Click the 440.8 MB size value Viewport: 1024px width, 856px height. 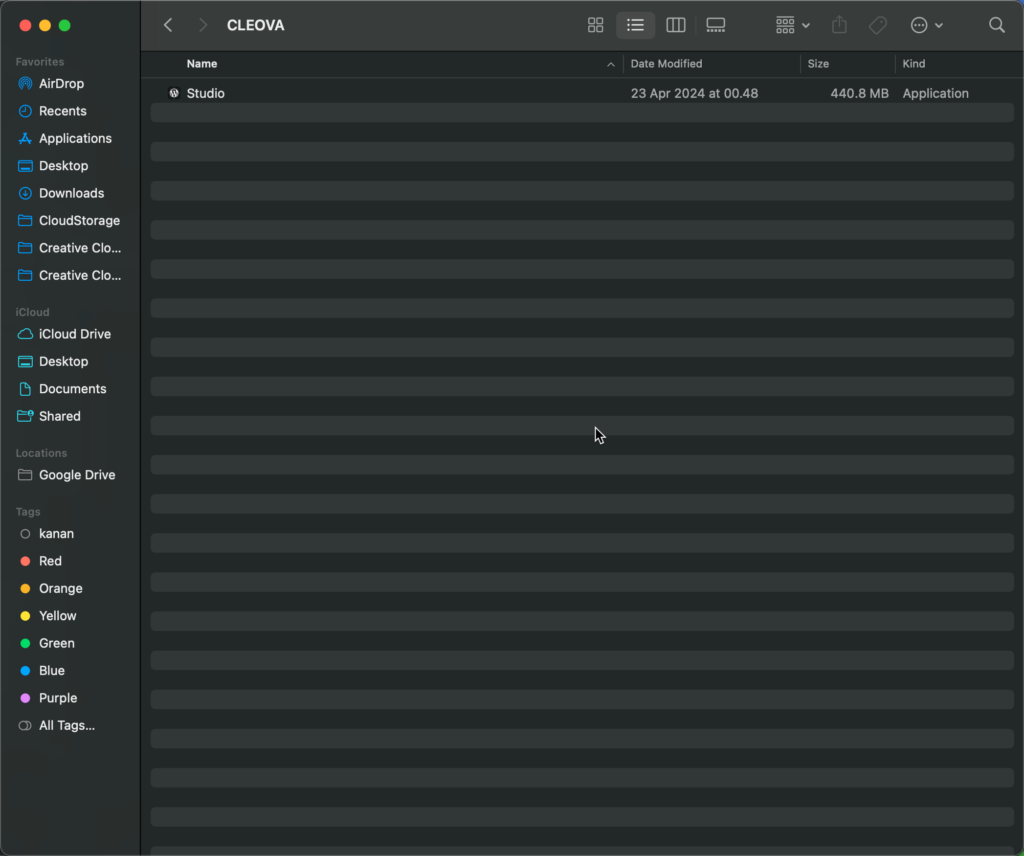(x=859, y=93)
